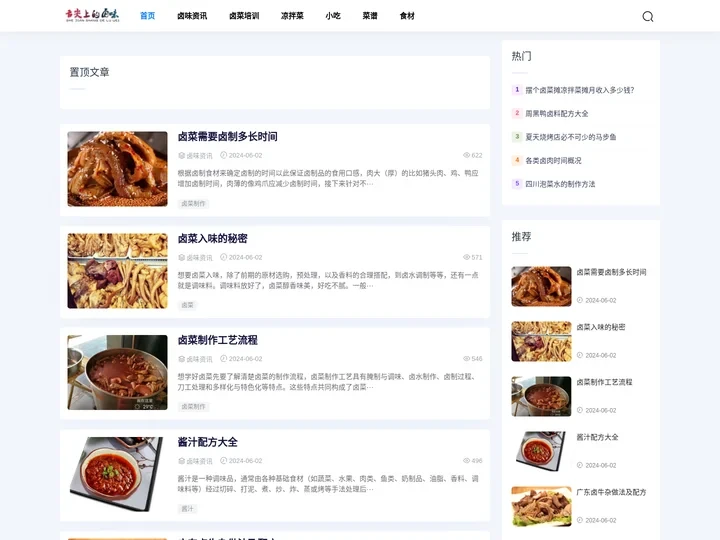Open recommended 卤菜制作工艺流程 in 推荐 sidebar
The height and width of the screenshot is (540, 720).
[x=604, y=382]
